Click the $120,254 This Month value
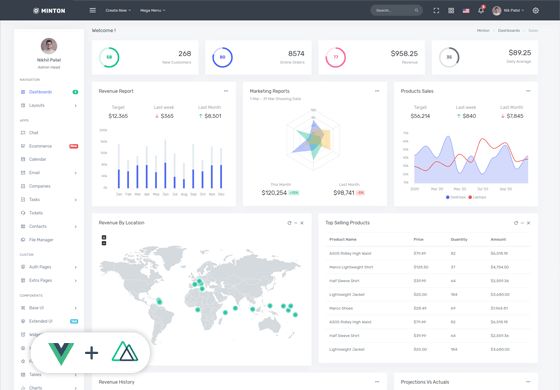The image size is (560, 390). coord(274,193)
